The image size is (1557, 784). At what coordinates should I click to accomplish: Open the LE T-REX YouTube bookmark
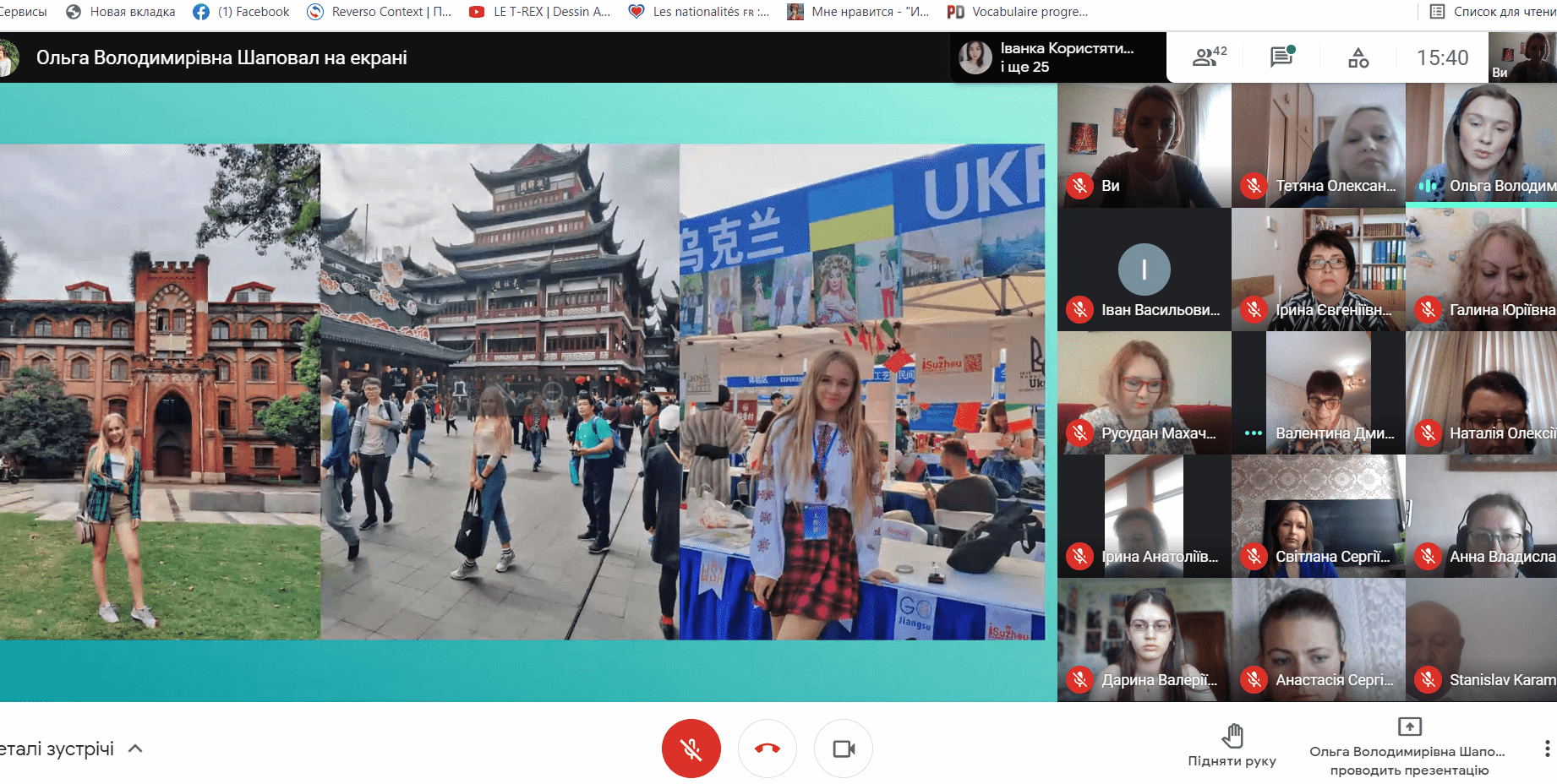[539, 12]
